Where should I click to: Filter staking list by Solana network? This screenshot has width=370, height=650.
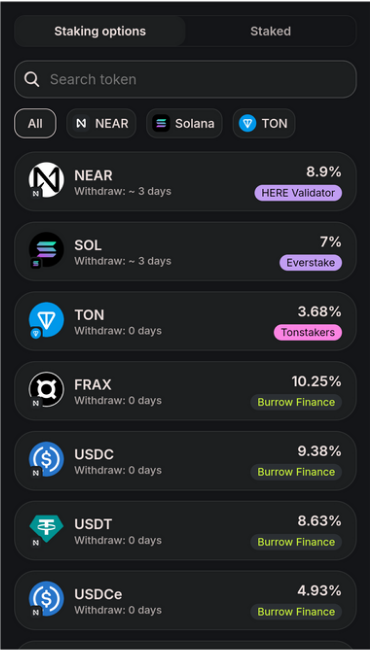(184, 123)
